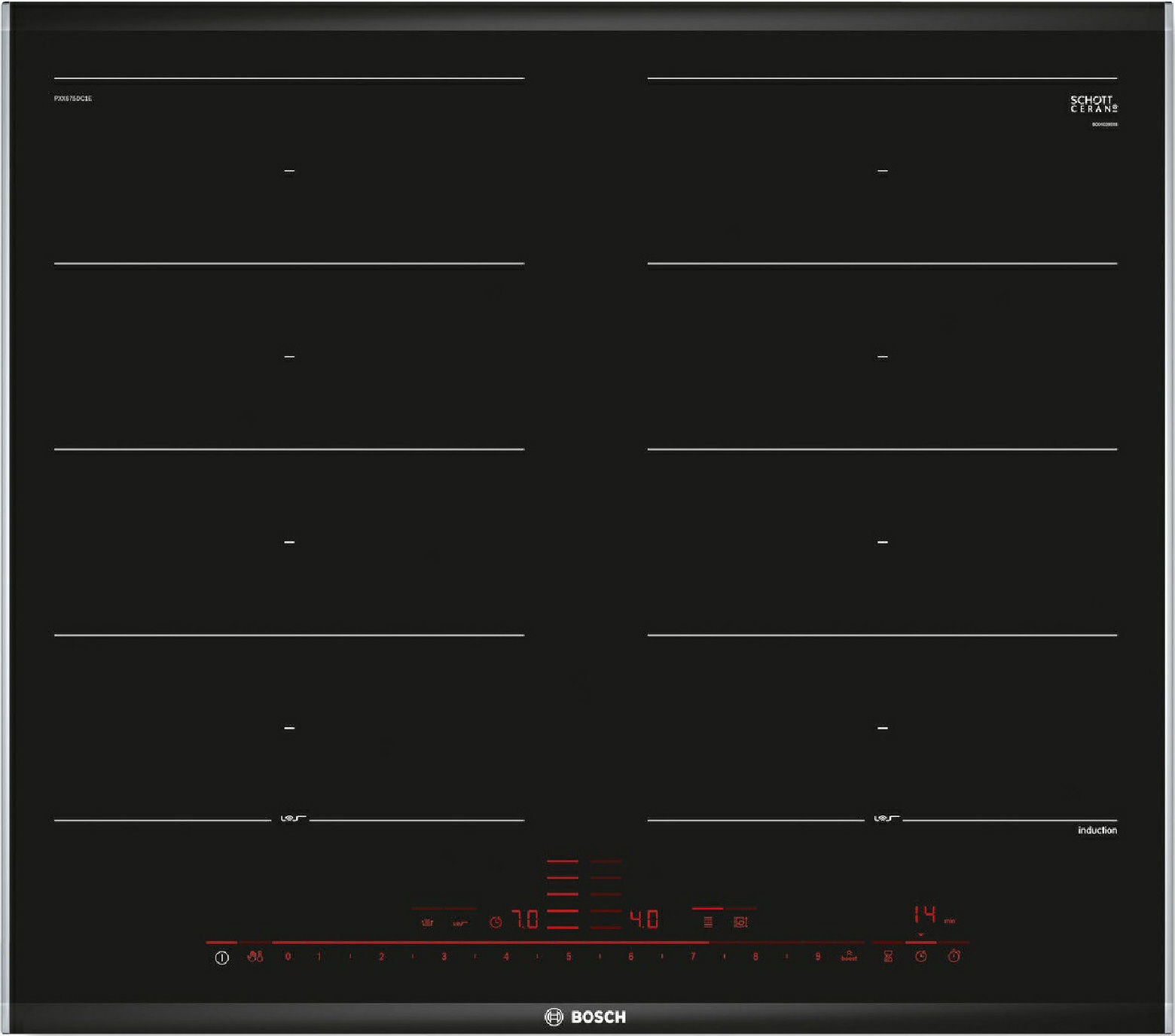Set heat level 0 on the slider
1175x1036 pixels.
[x=288, y=956]
